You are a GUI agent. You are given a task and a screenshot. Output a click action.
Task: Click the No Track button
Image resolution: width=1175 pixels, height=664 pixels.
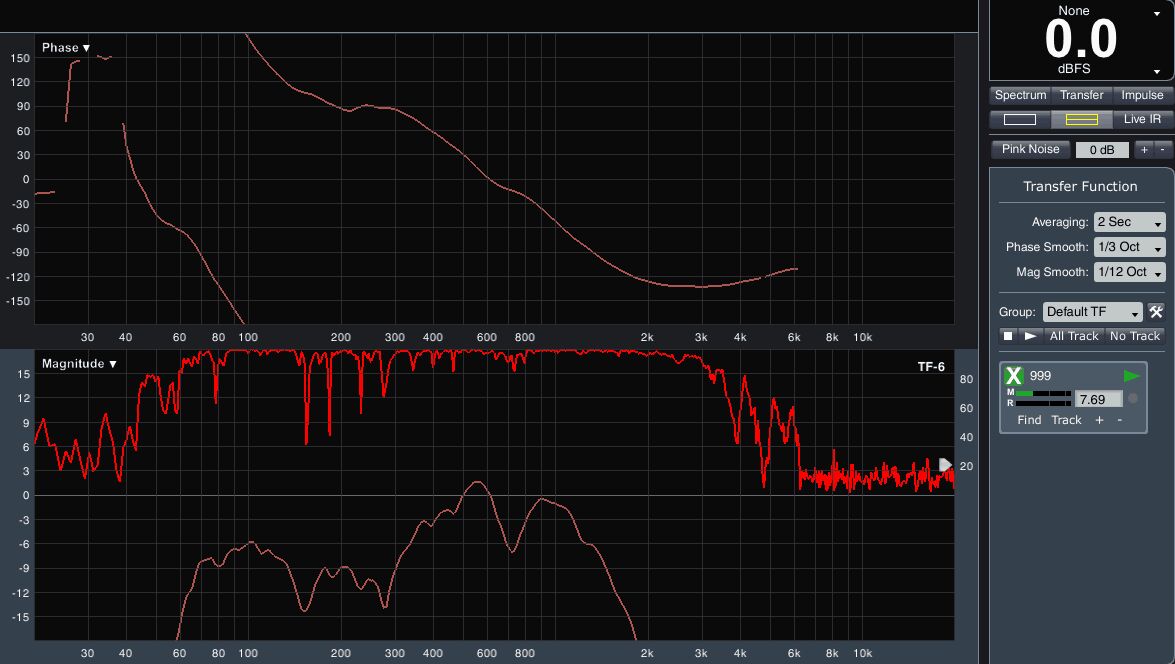1135,336
